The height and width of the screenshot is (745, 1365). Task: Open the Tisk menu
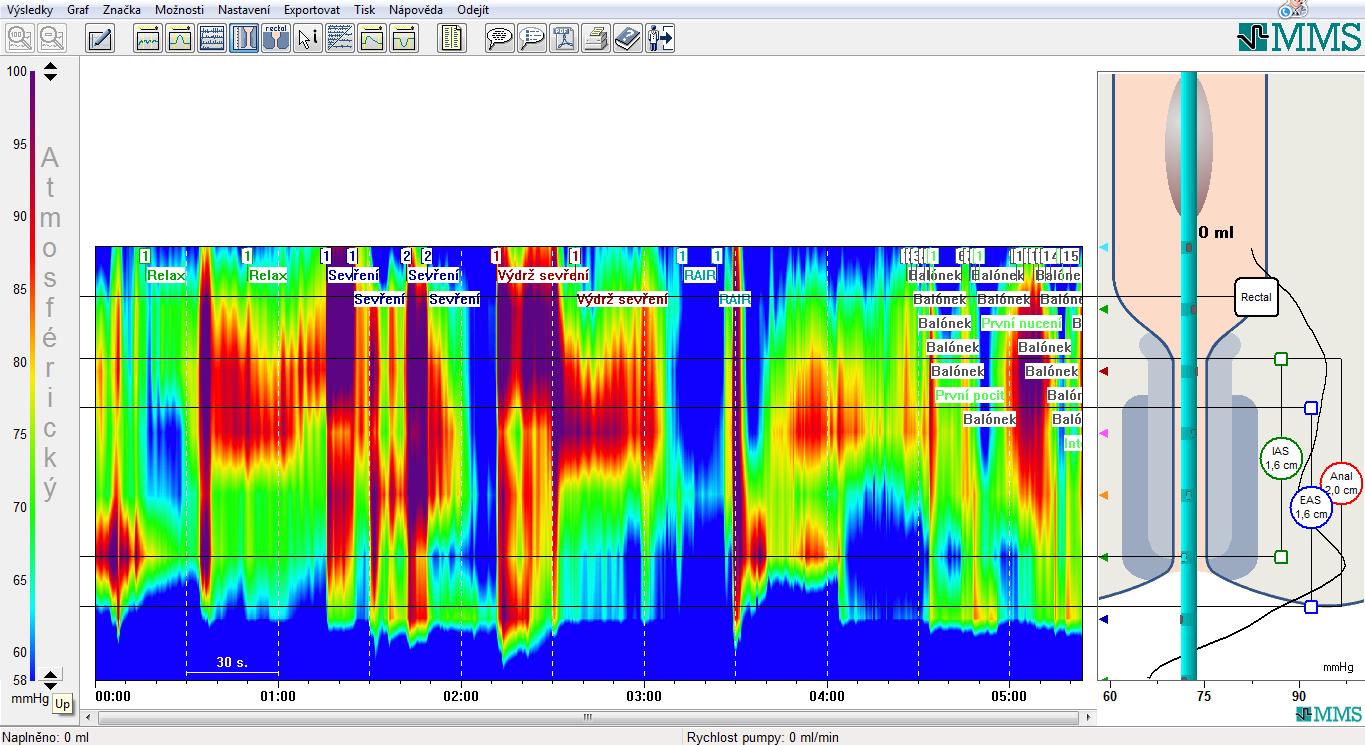coord(365,9)
